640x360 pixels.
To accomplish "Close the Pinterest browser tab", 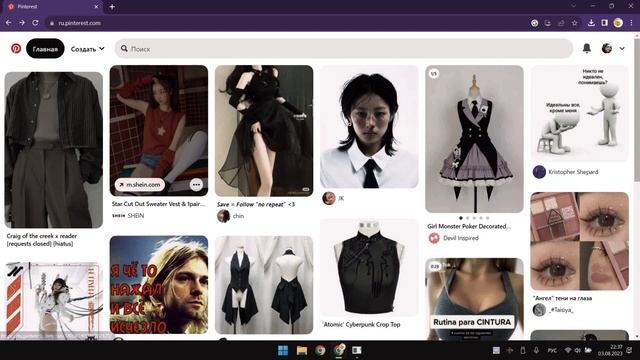I will [x=96, y=7].
